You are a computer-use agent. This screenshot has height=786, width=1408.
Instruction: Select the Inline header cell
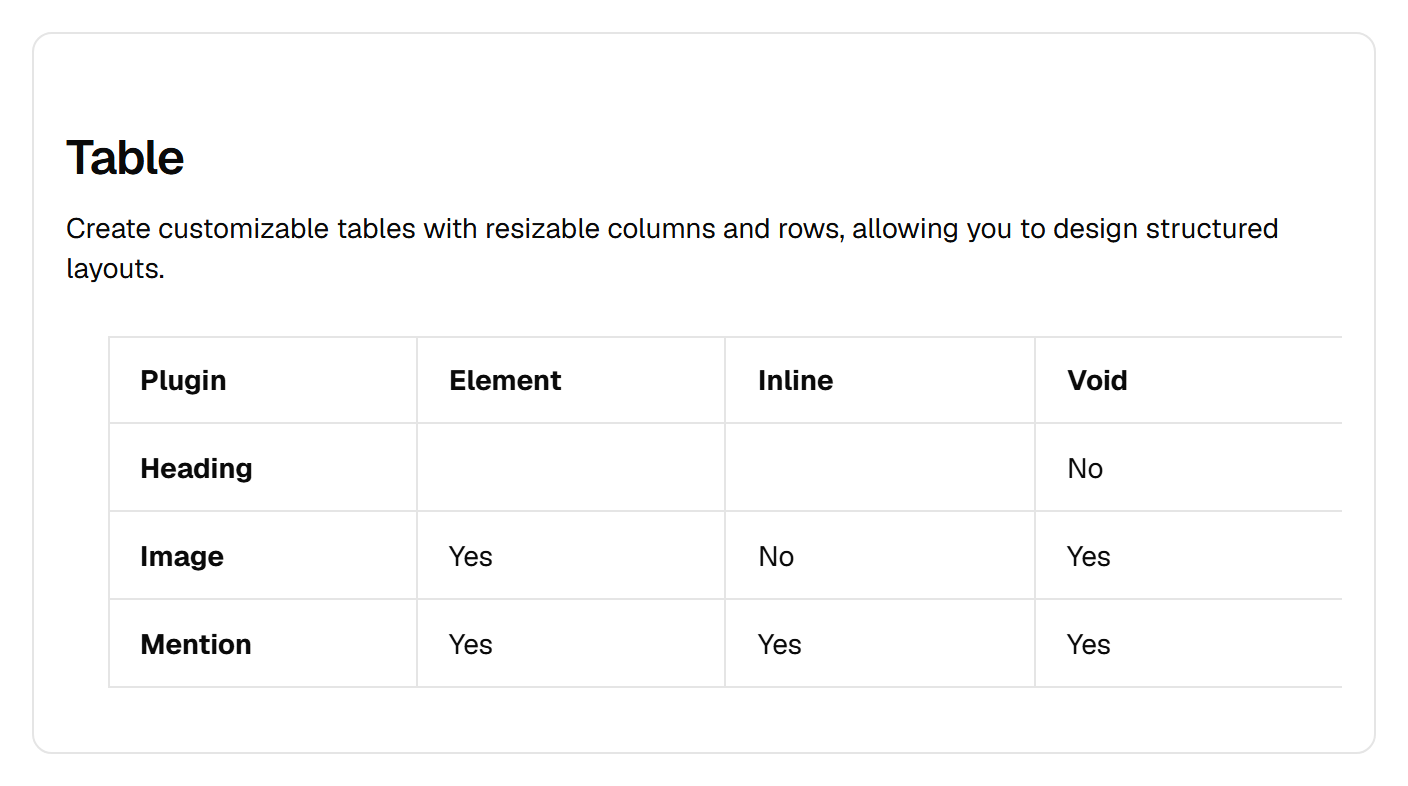(x=880, y=380)
